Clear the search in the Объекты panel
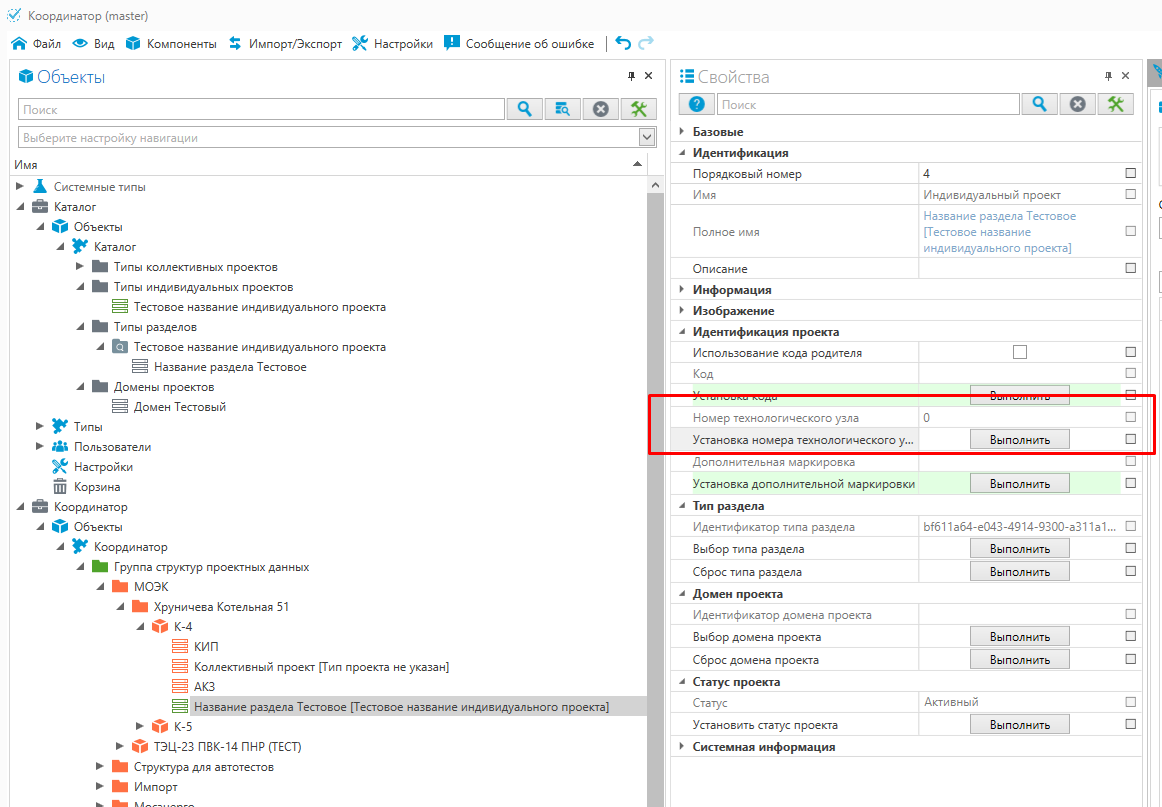 pos(600,109)
